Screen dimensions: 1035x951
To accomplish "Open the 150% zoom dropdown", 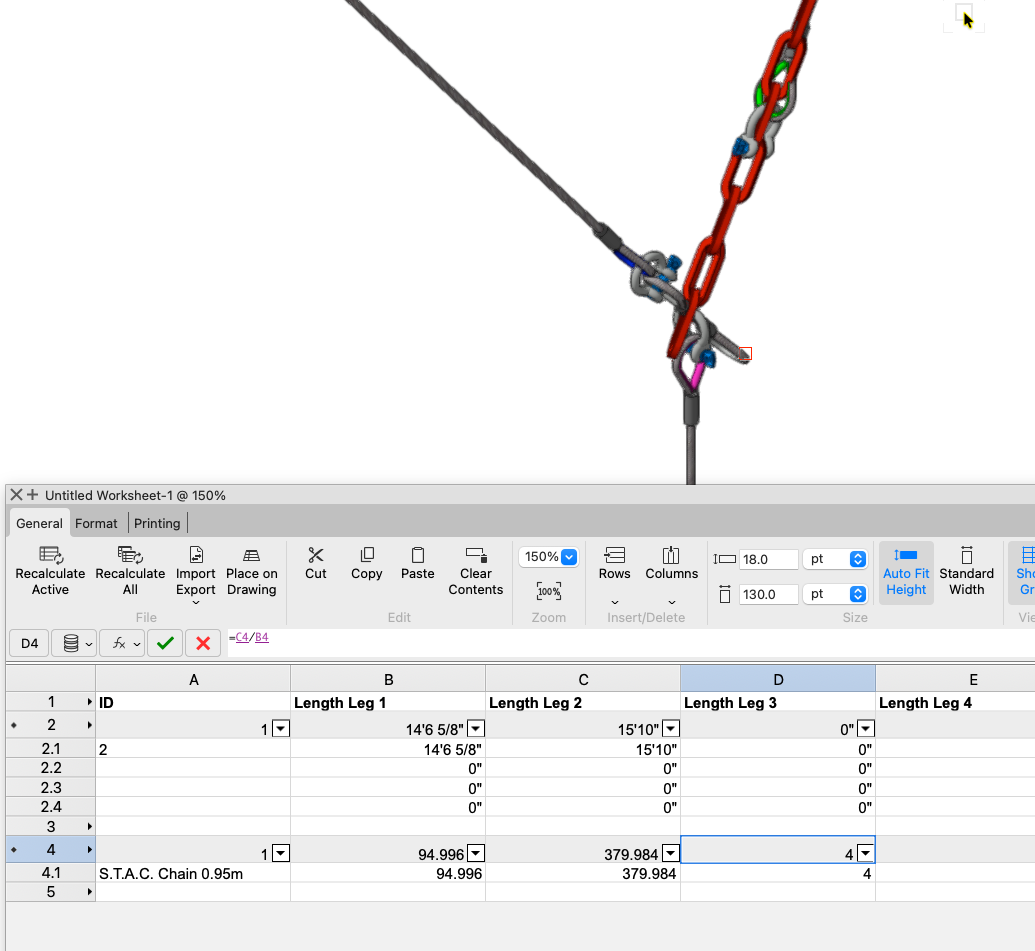I will pos(569,557).
